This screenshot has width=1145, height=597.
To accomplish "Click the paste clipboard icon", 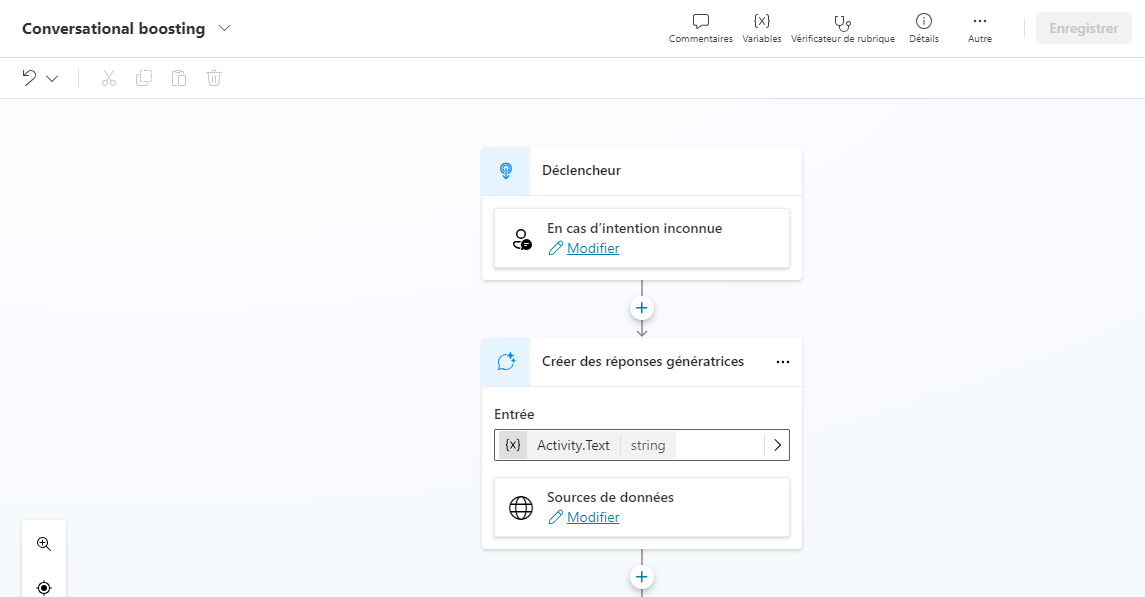I will click(179, 78).
